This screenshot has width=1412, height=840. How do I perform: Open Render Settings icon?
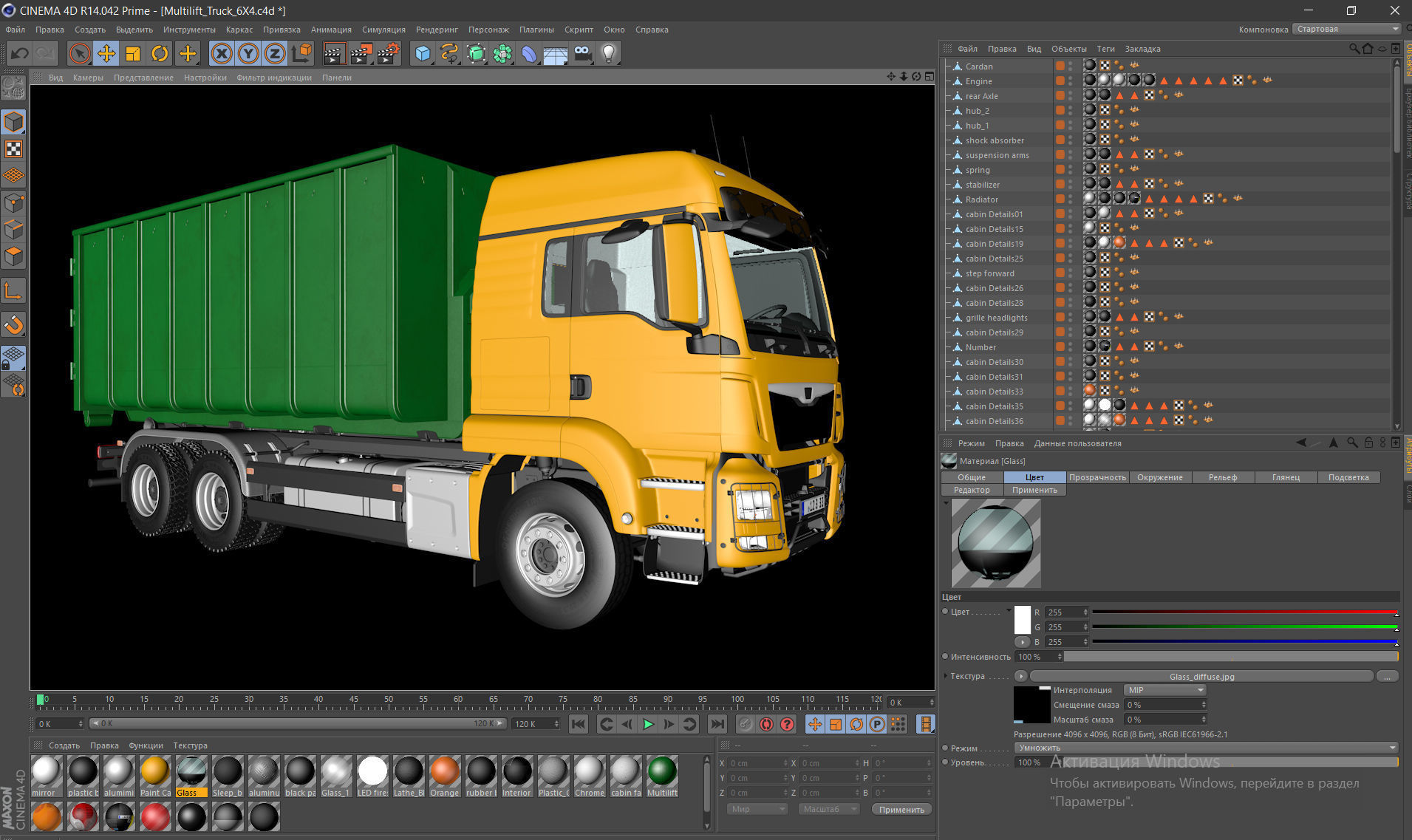[388, 54]
